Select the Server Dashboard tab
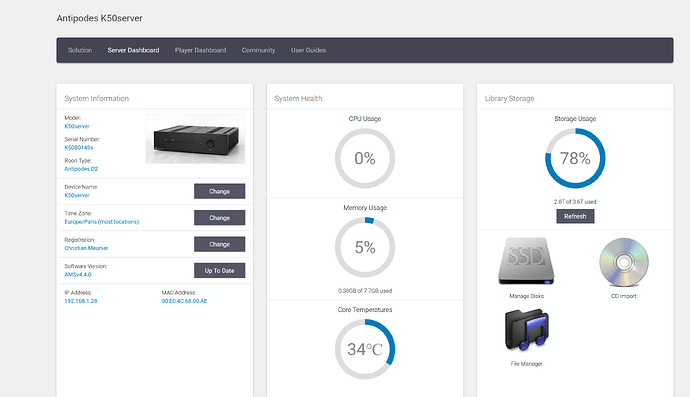The height and width of the screenshot is (397, 690). [133, 50]
